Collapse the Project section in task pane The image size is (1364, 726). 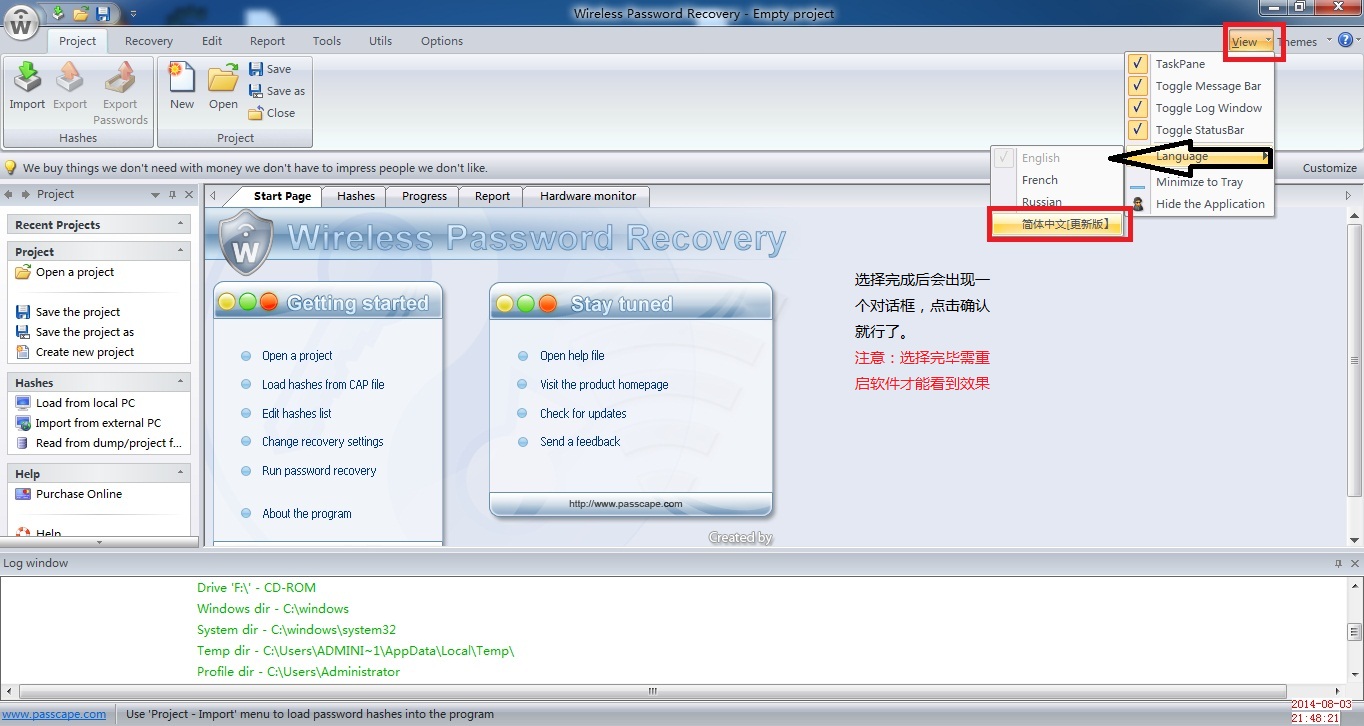click(x=181, y=251)
